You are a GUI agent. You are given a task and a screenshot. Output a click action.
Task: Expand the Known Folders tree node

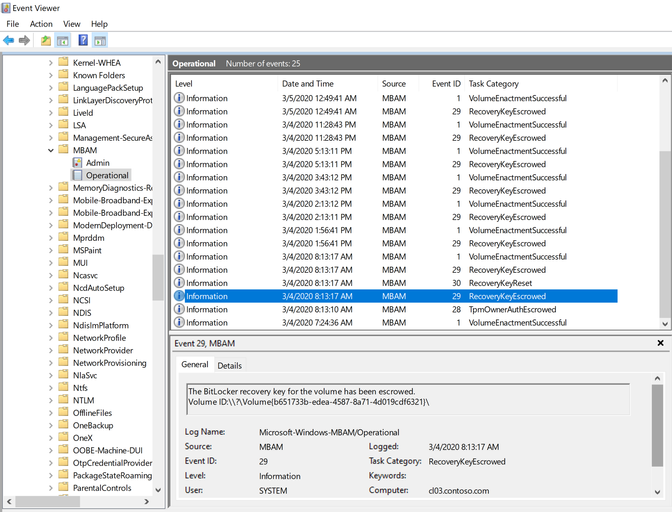pyautogui.click(x=51, y=75)
